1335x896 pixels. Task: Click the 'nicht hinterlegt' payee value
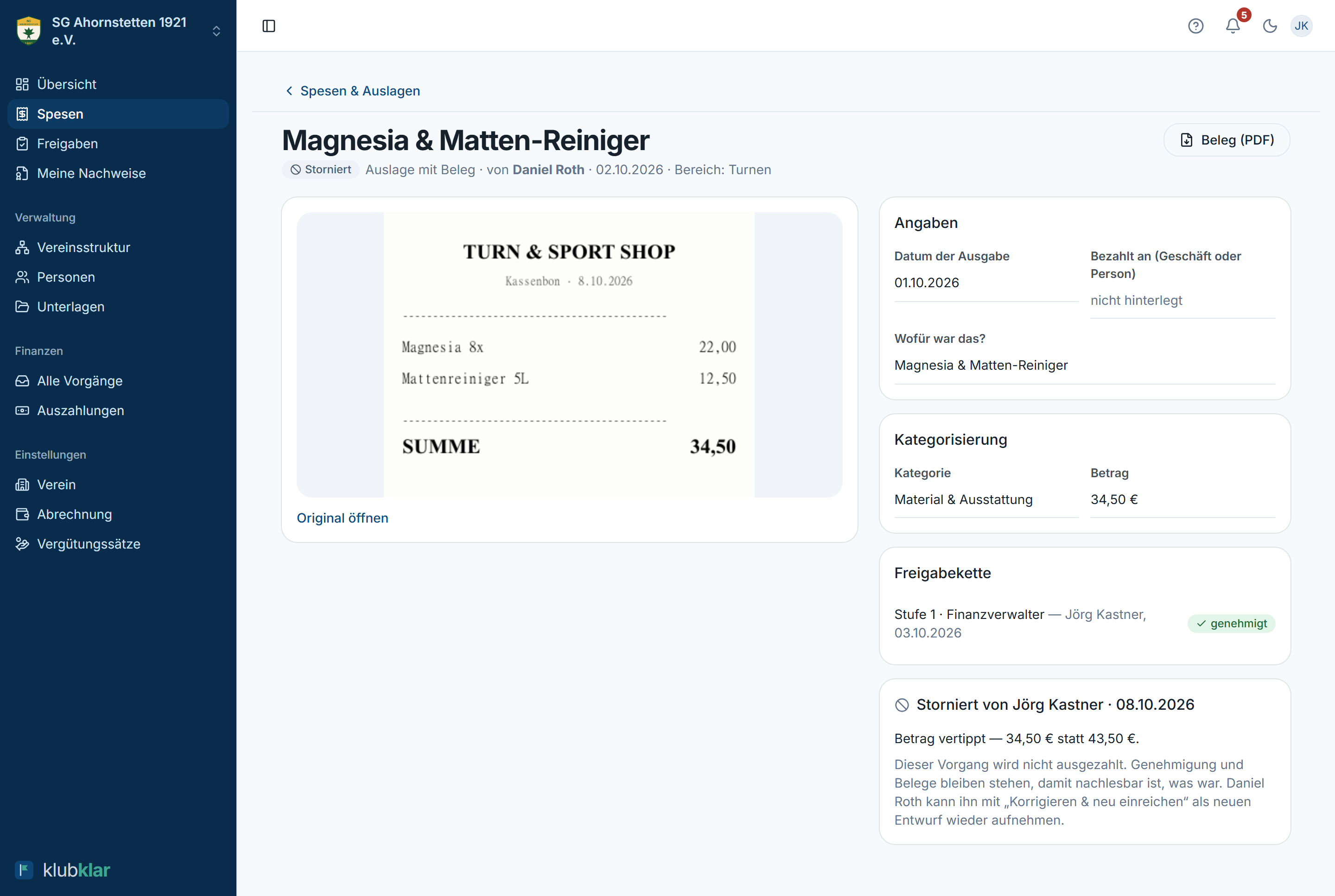point(1136,301)
